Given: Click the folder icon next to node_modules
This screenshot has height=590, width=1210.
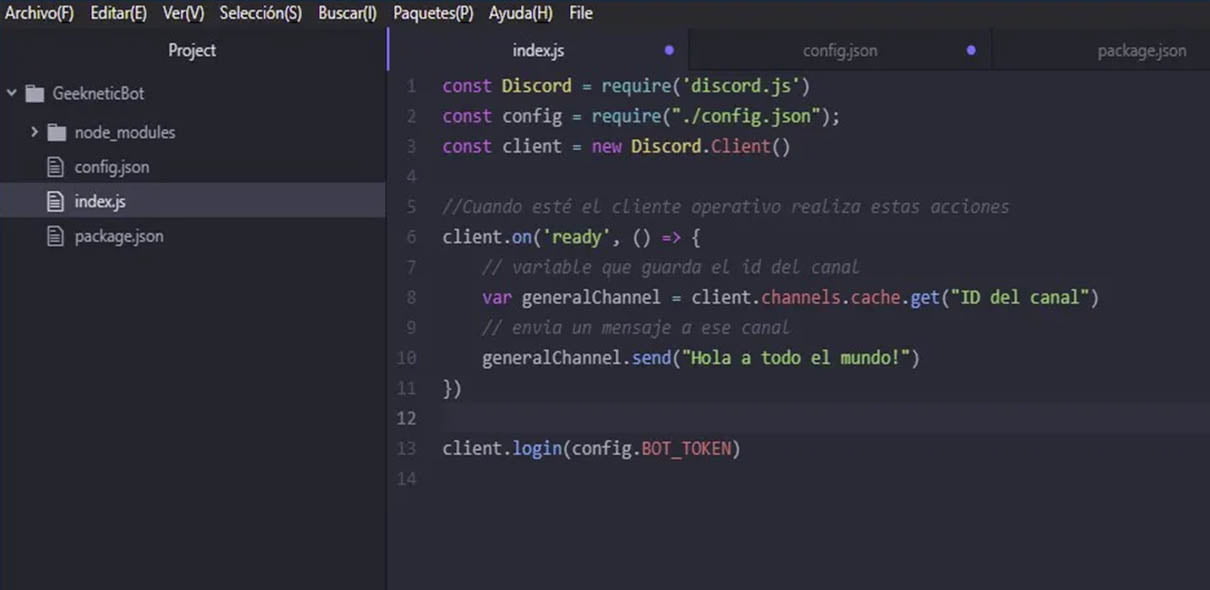Looking at the screenshot, I should (x=58, y=131).
